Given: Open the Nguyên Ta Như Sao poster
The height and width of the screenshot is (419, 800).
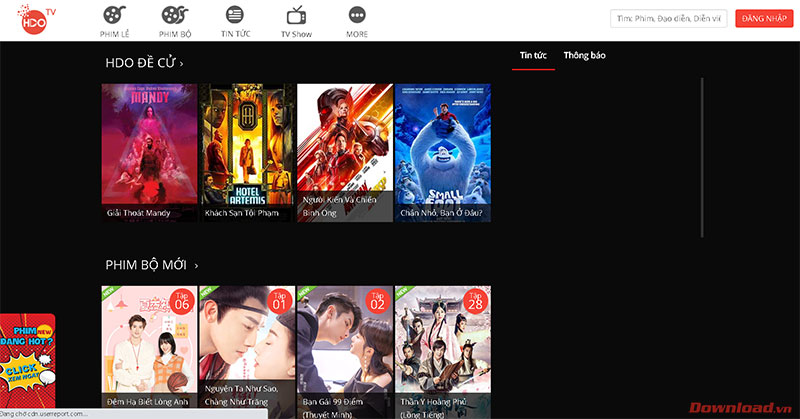Looking at the screenshot, I should pyautogui.click(x=247, y=352).
